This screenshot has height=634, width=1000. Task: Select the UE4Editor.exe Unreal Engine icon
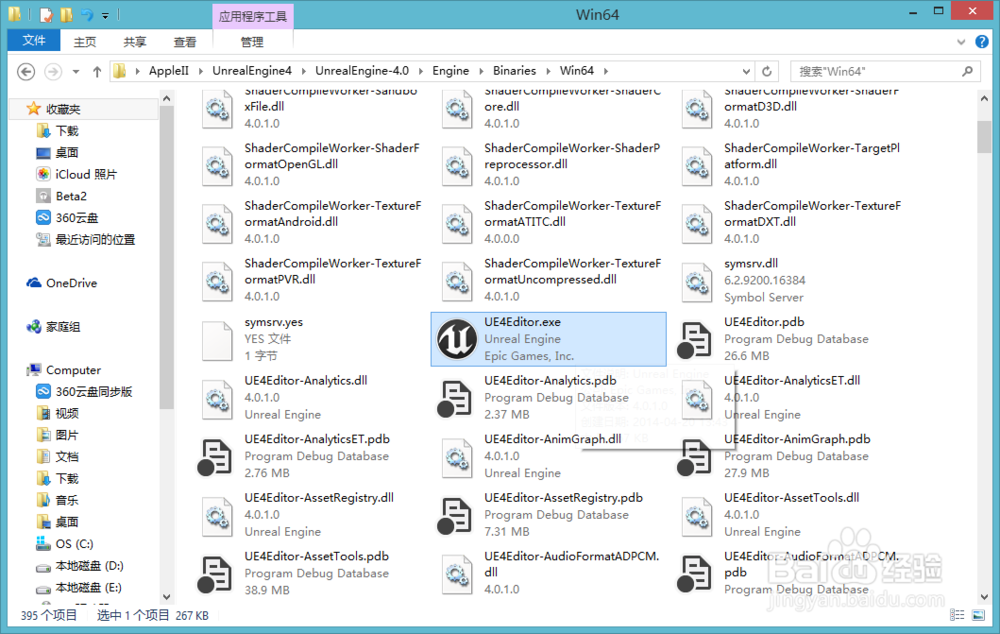coord(457,339)
